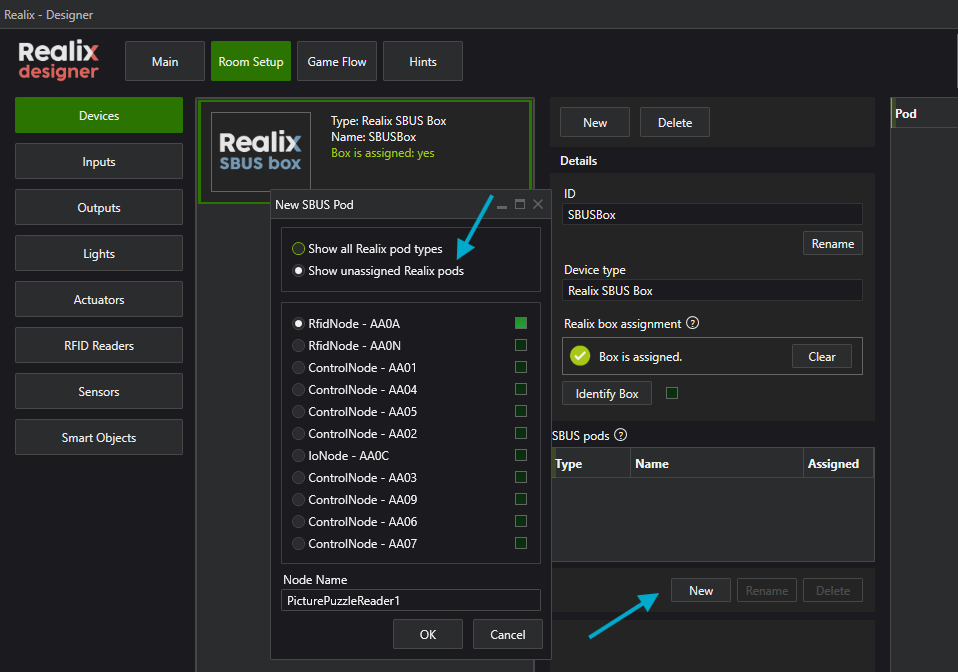This screenshot has width=958, height=672.
Task: Clear the Realix box assignment
Action: point(822,356)
